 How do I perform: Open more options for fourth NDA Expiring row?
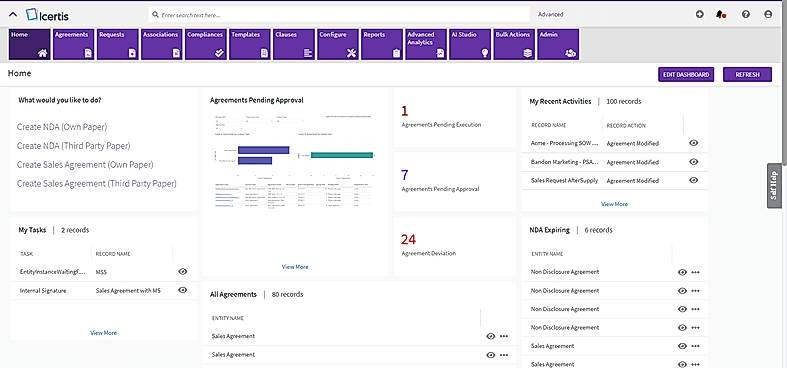(695, 327)
